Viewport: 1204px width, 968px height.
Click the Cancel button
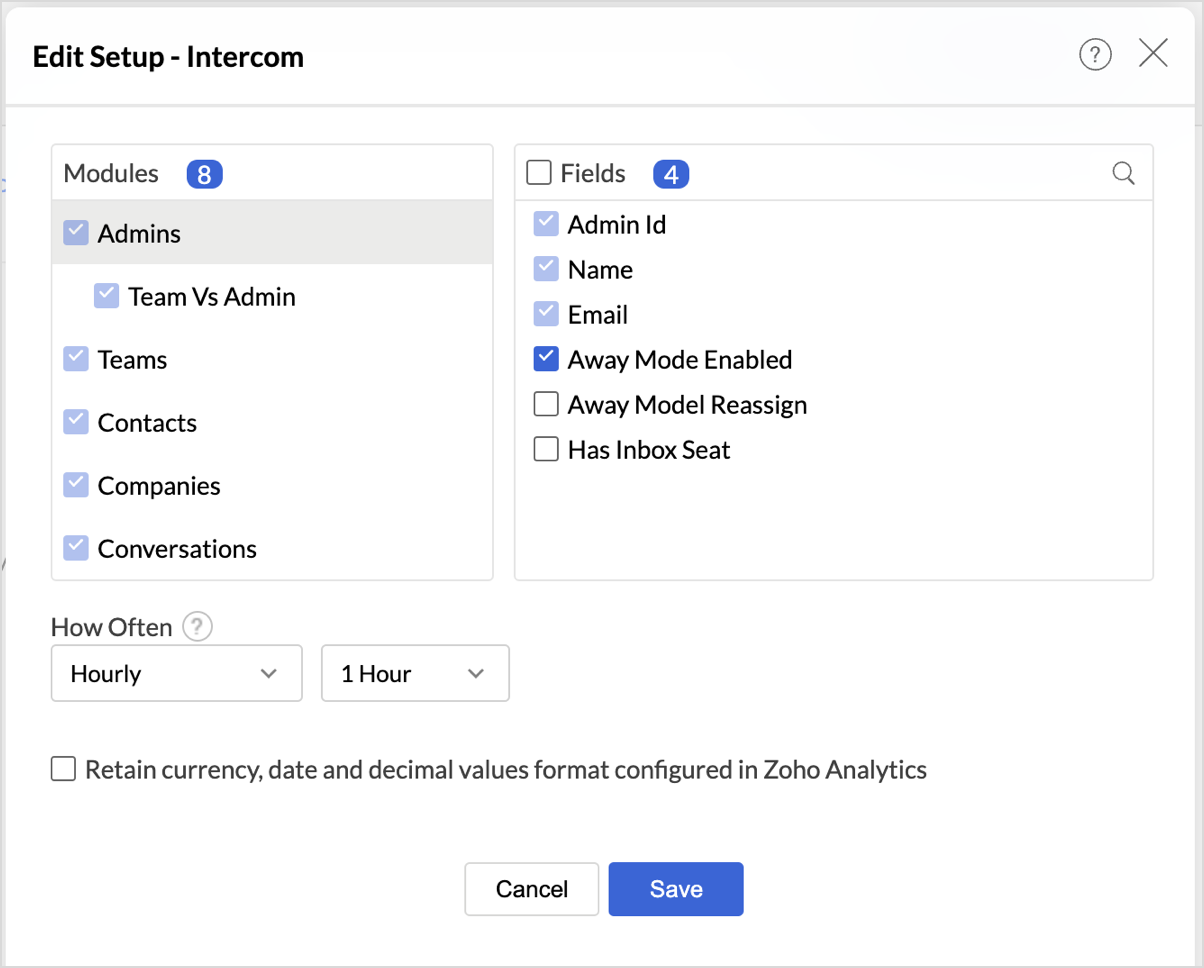531,889
